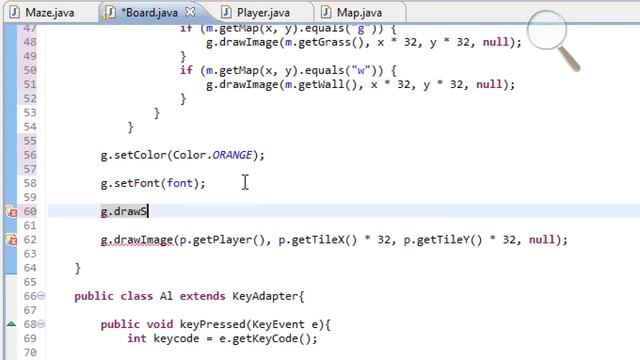Click on g.setFont(font); line
Image resolution: width=640 pixels, height=360 pixels.
click(153, 183)
